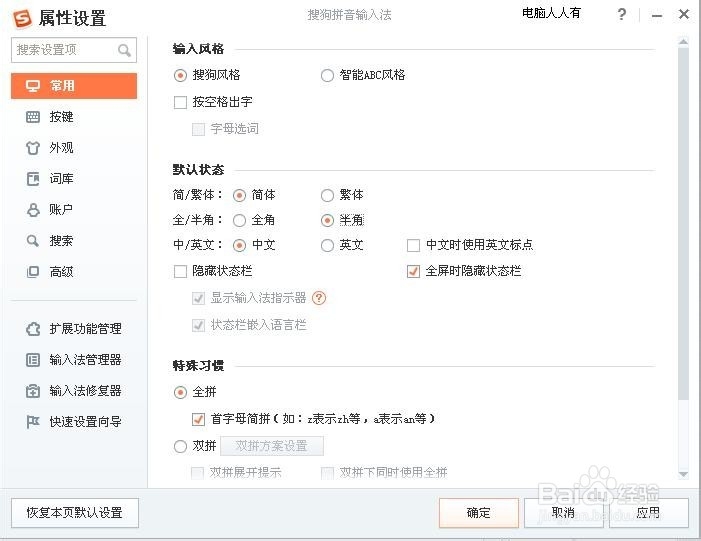This screenshot has height=541, width=701.
Task: Click the question mark help icon beside 显示输入法指示器
Action: pos(319,298)
